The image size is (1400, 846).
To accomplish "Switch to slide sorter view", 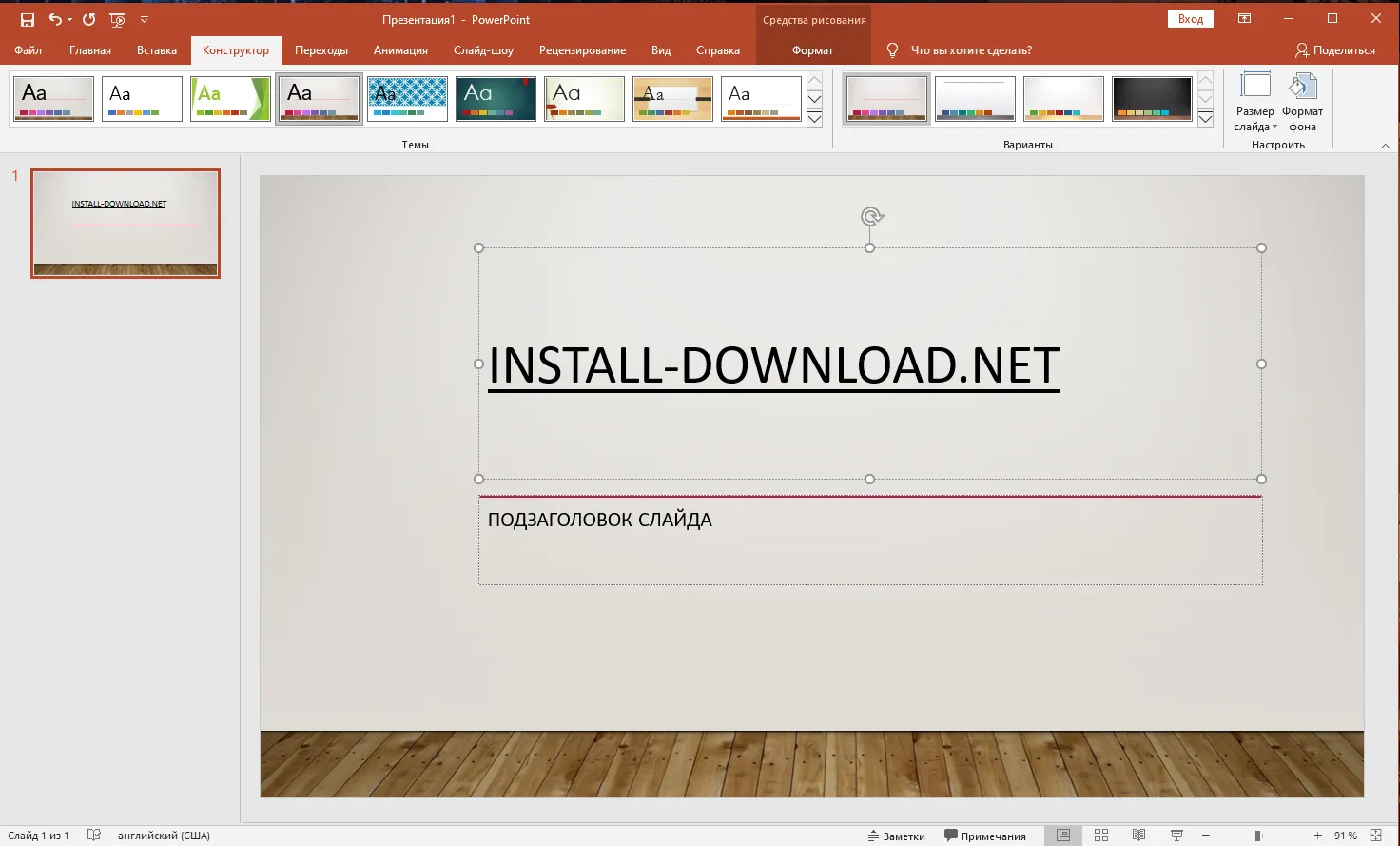I will 1101,836.
